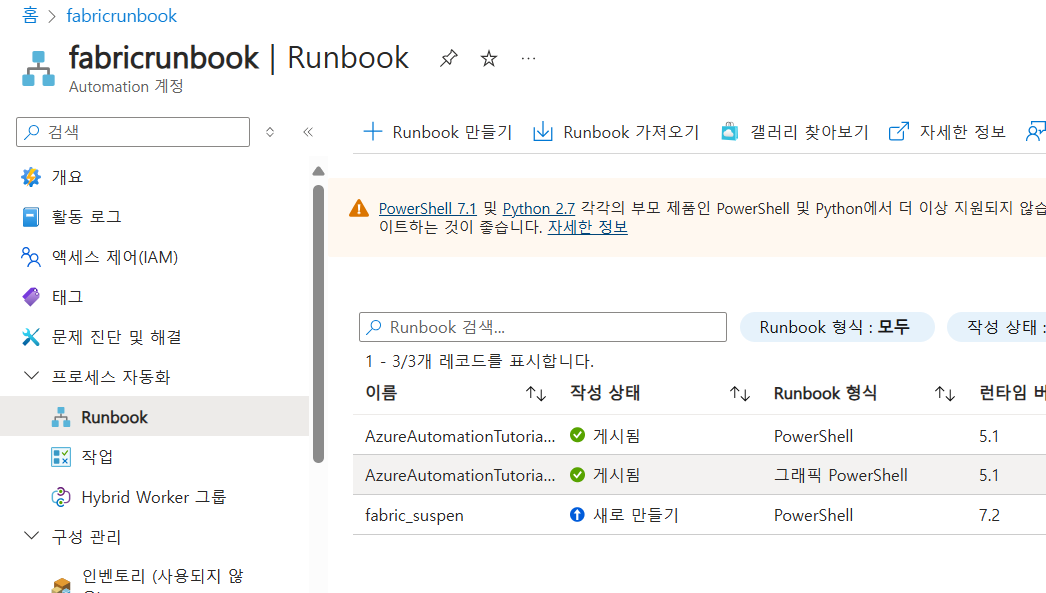Click the wrench diagnose icon
Image resolution: width=1046 pixels, height=593 pixels.
click(x=31, y=337)
